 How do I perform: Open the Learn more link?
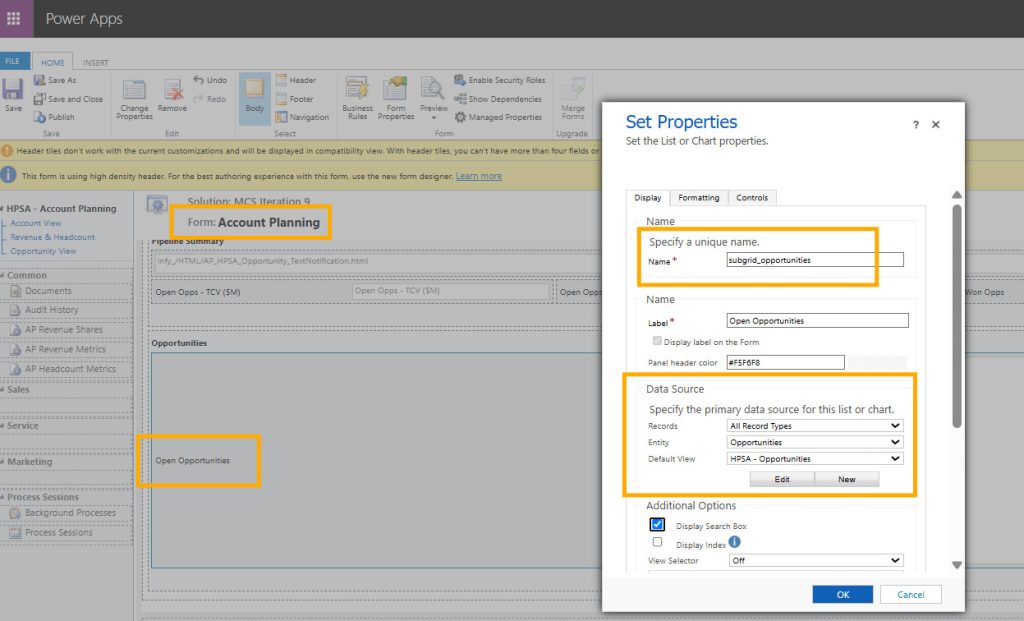tap(479, 176)
